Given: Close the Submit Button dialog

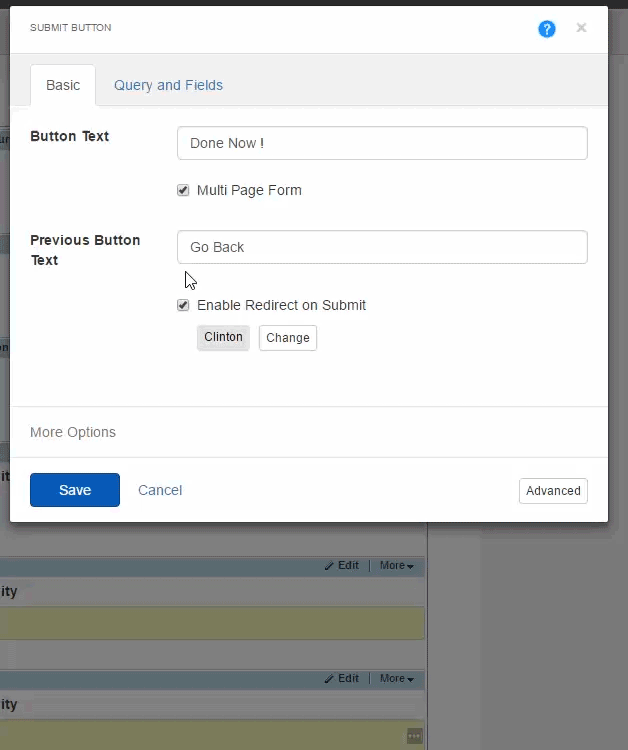Looking at the screenshot, I should tap(581, 28).
